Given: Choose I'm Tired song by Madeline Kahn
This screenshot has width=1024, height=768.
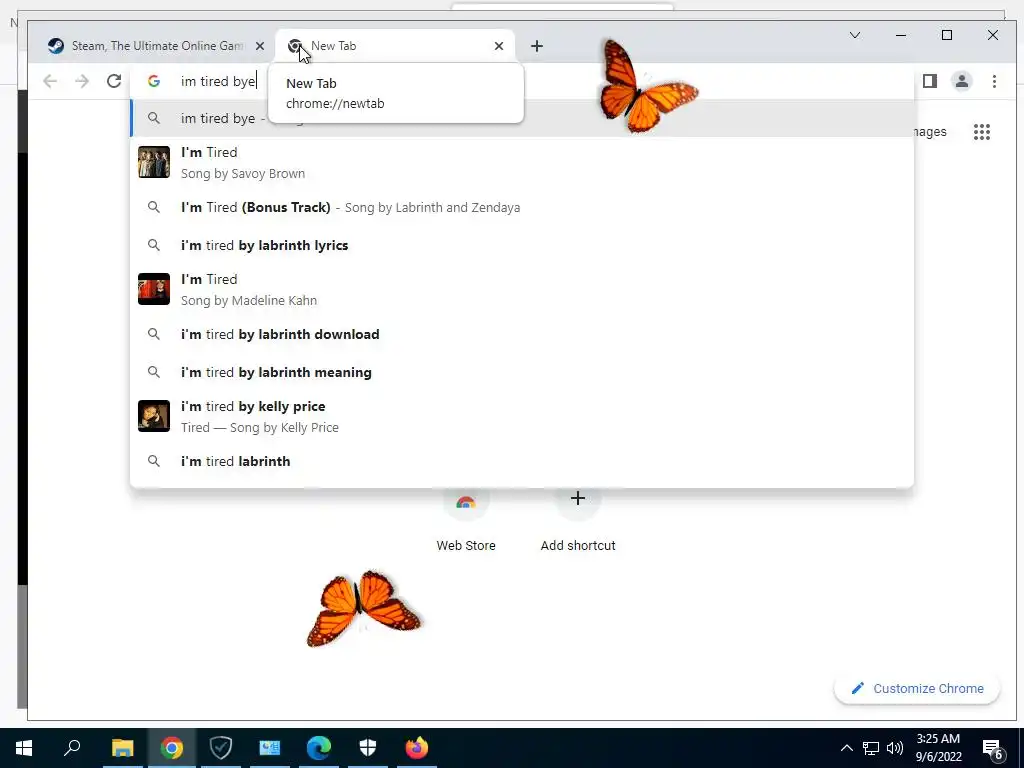Looking at the screenshot, I should (x=522, y=289).
